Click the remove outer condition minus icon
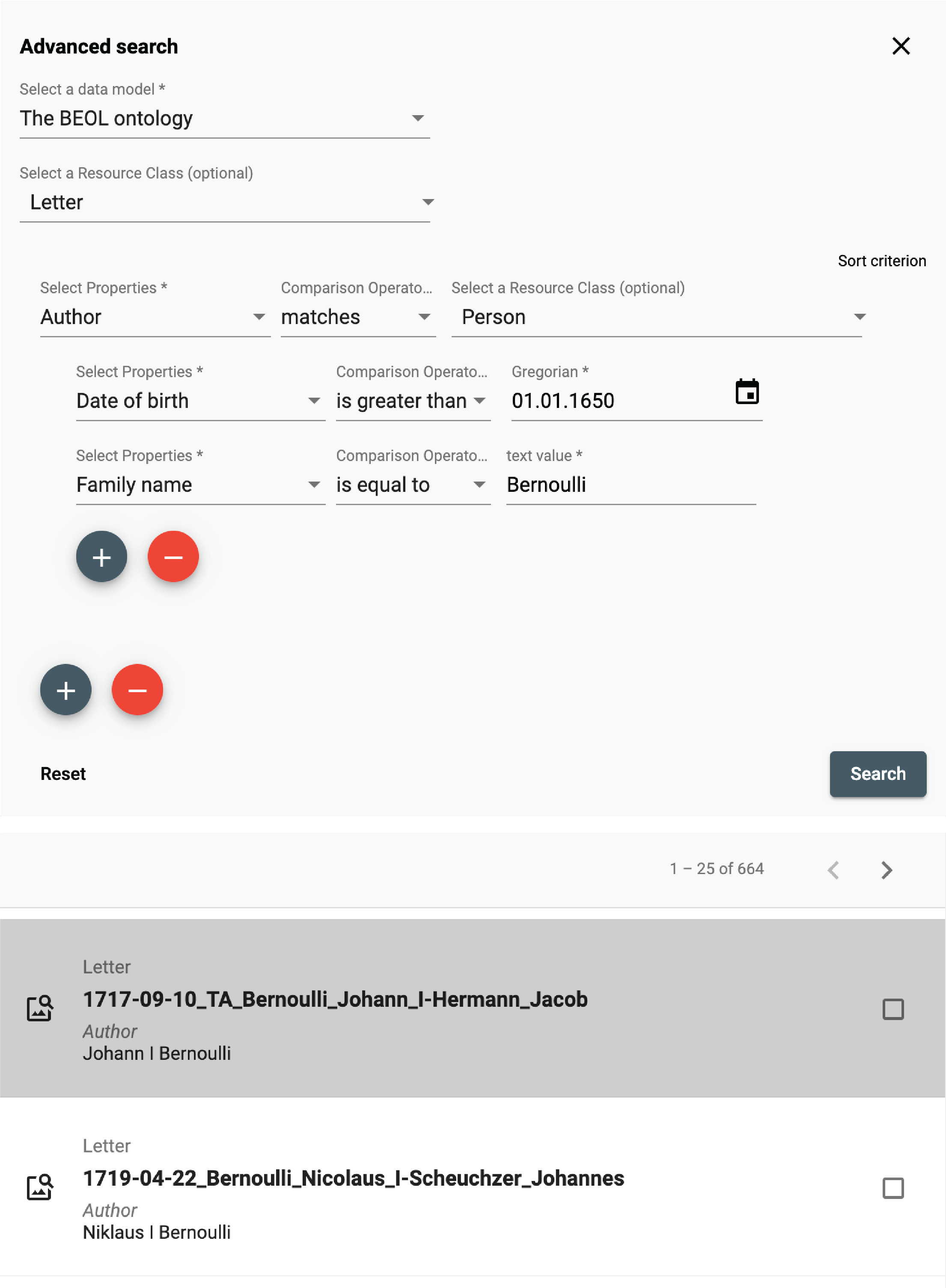 click(137, 690)
